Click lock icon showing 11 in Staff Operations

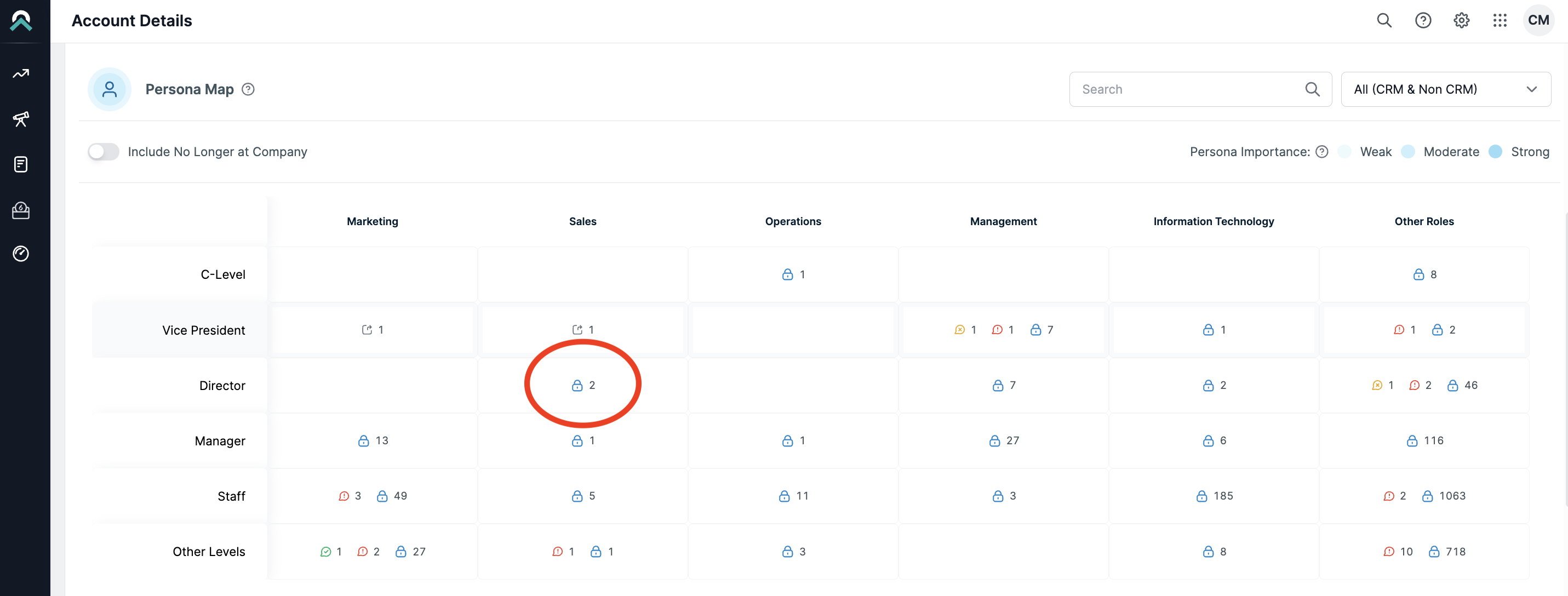tap(785, 497)
